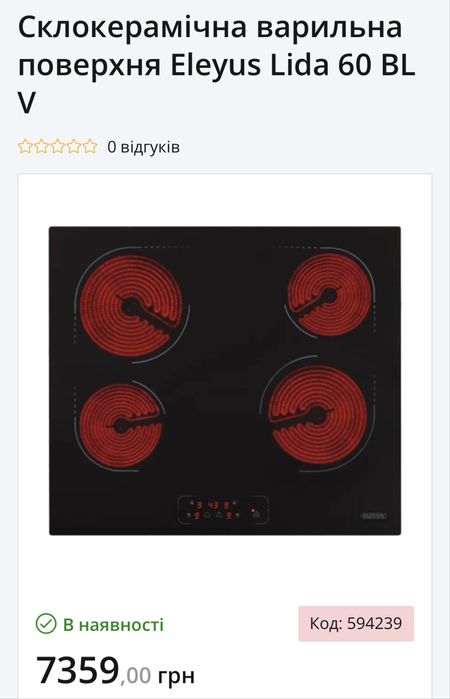
Task: Click the first rating star
Action: [25, 146]
